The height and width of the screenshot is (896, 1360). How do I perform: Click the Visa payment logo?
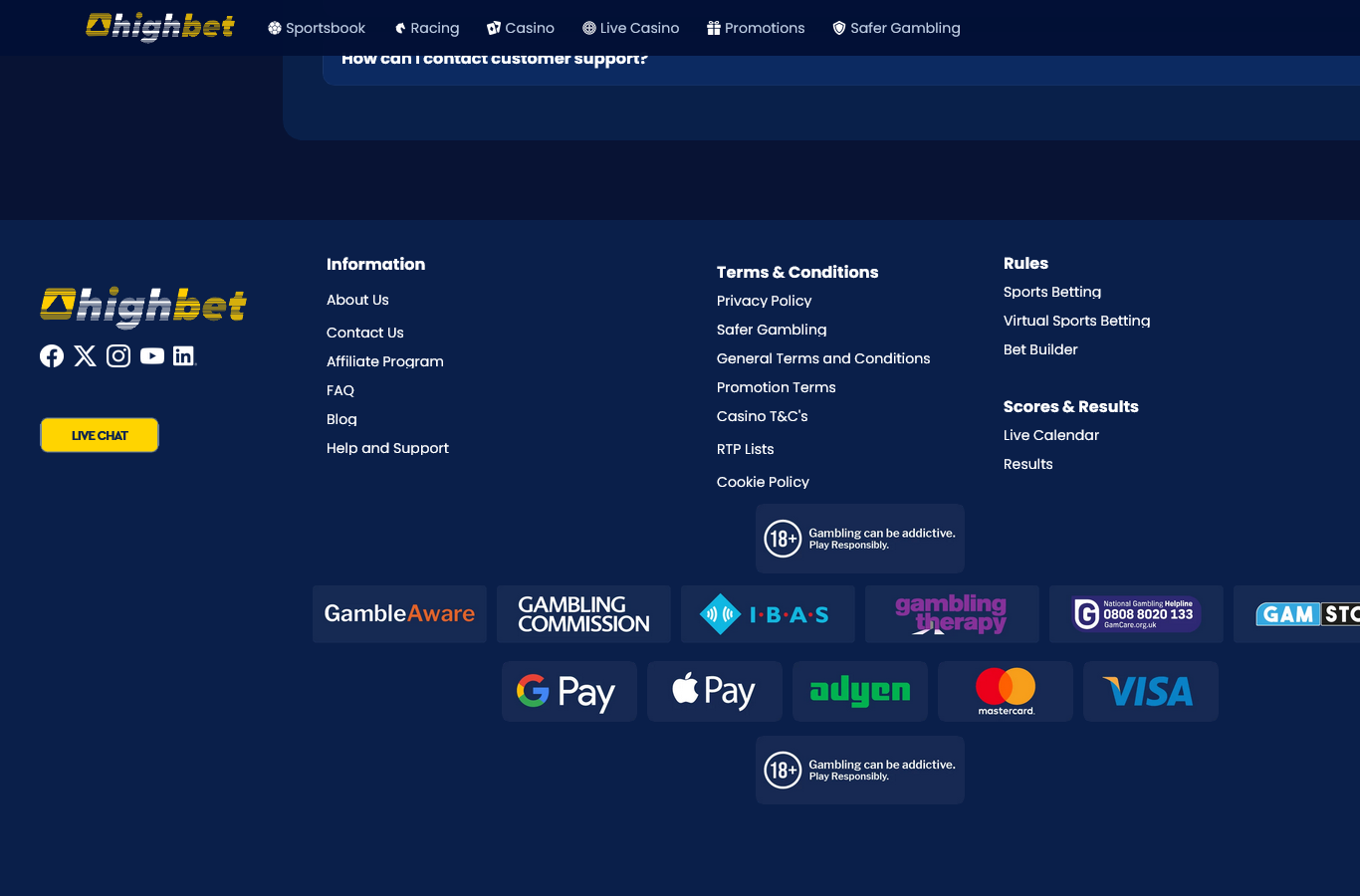pos(1151,692)
